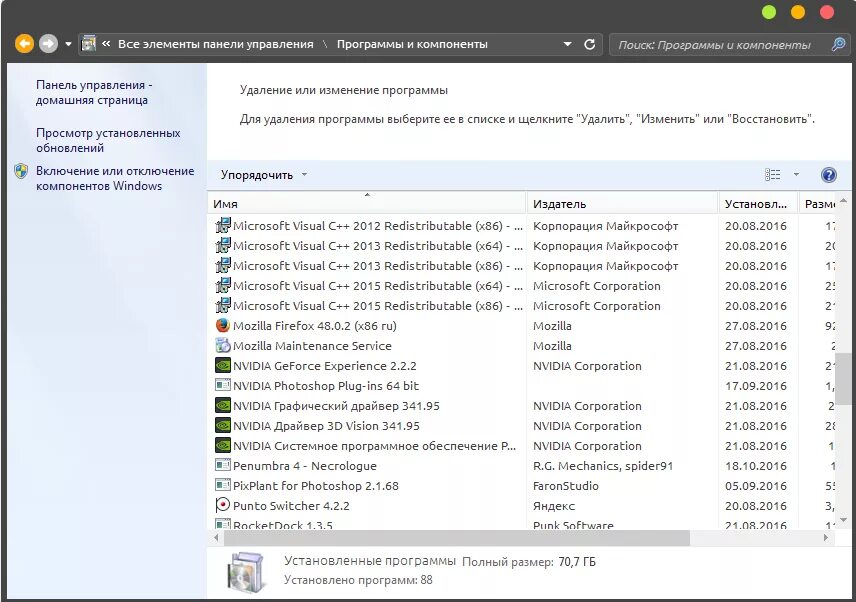Select Visual C++ 2013 Redistributable (x64) icon
Viewport: 856px width, 602px height.
click(223, 246)
